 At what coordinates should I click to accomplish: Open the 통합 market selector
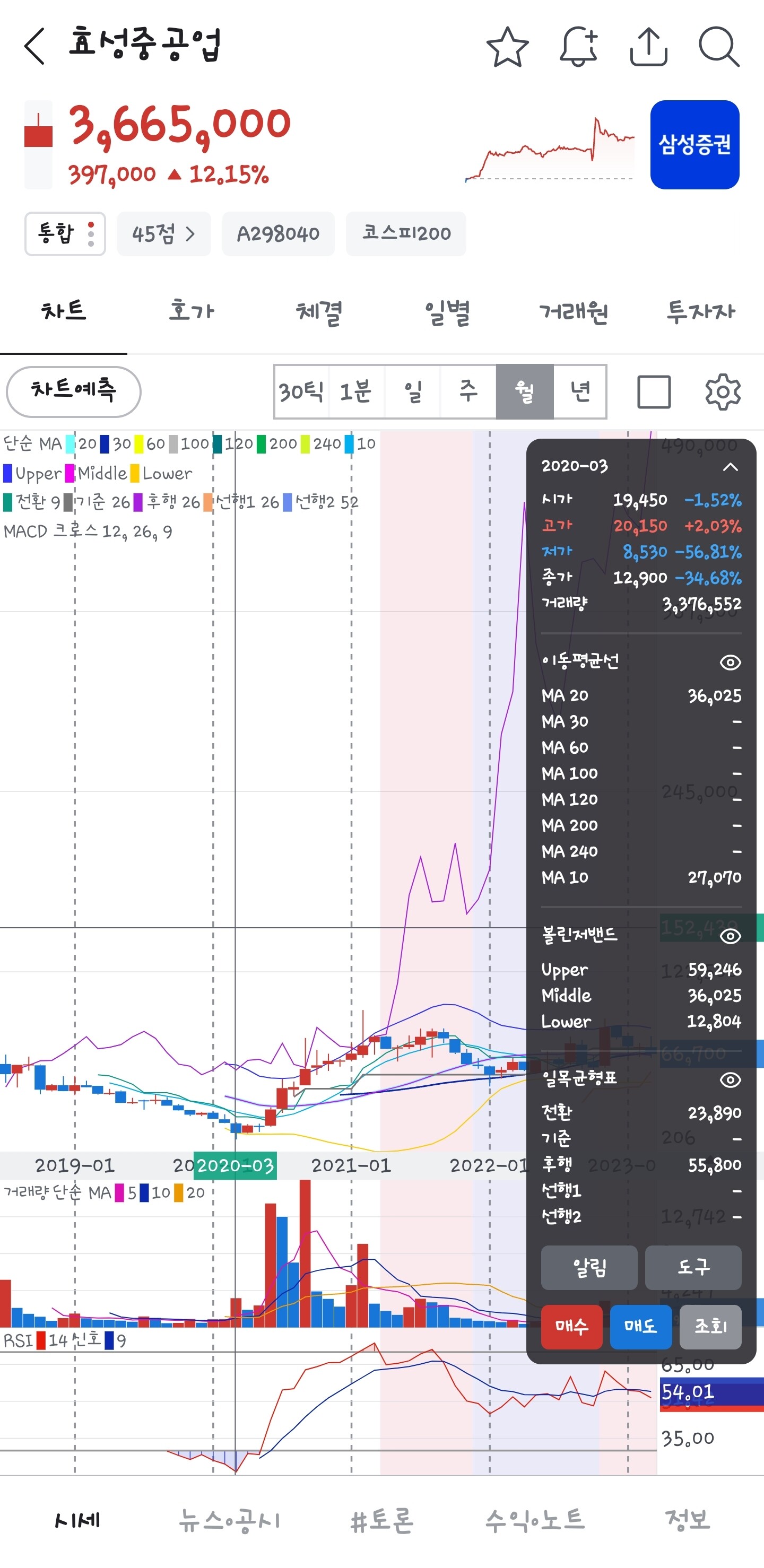[65, 234]
